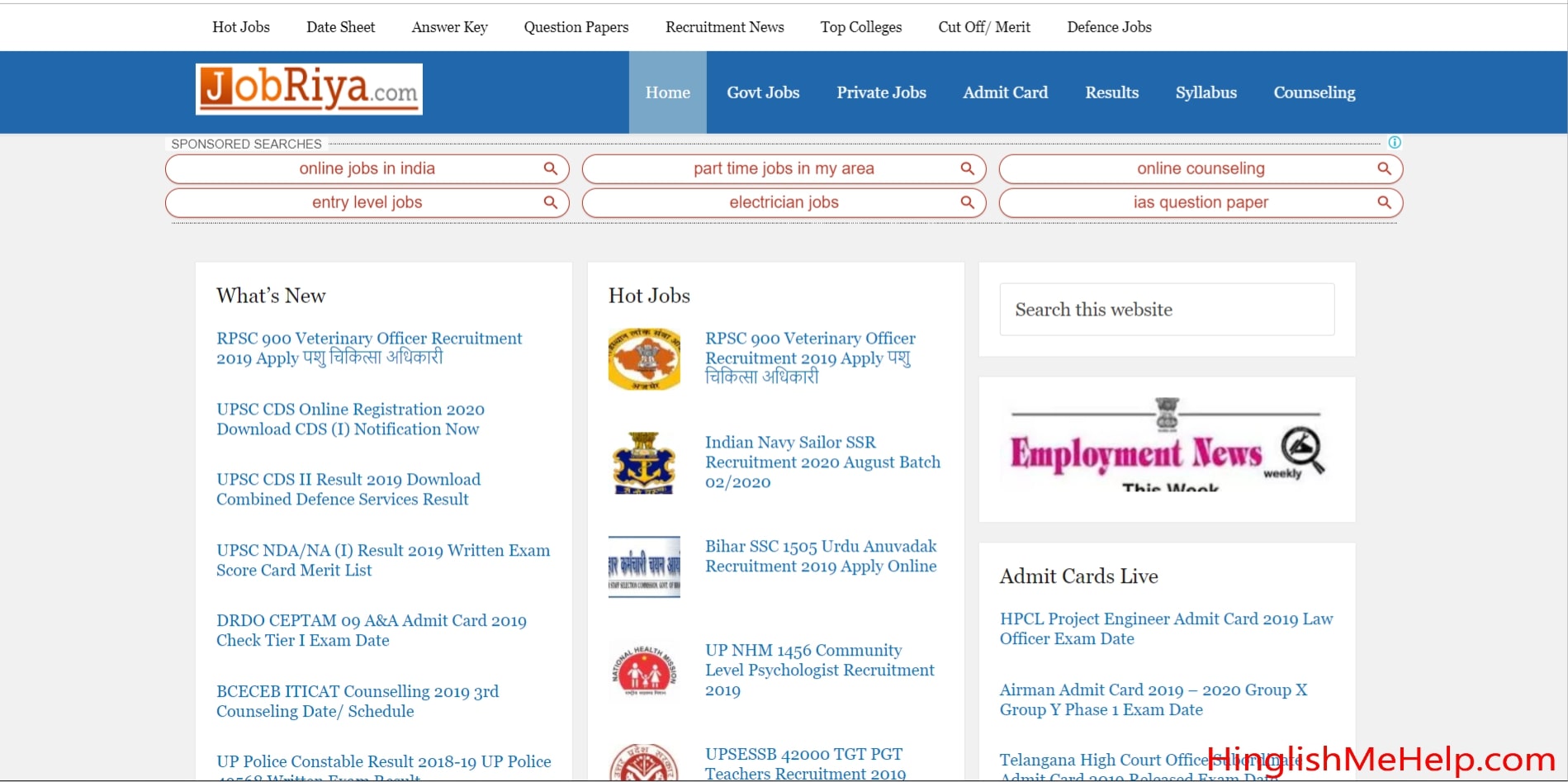Select Defence Jobs in the top bar
The height and width of the screenshot is (782, 1568).
click(1109, 27)
